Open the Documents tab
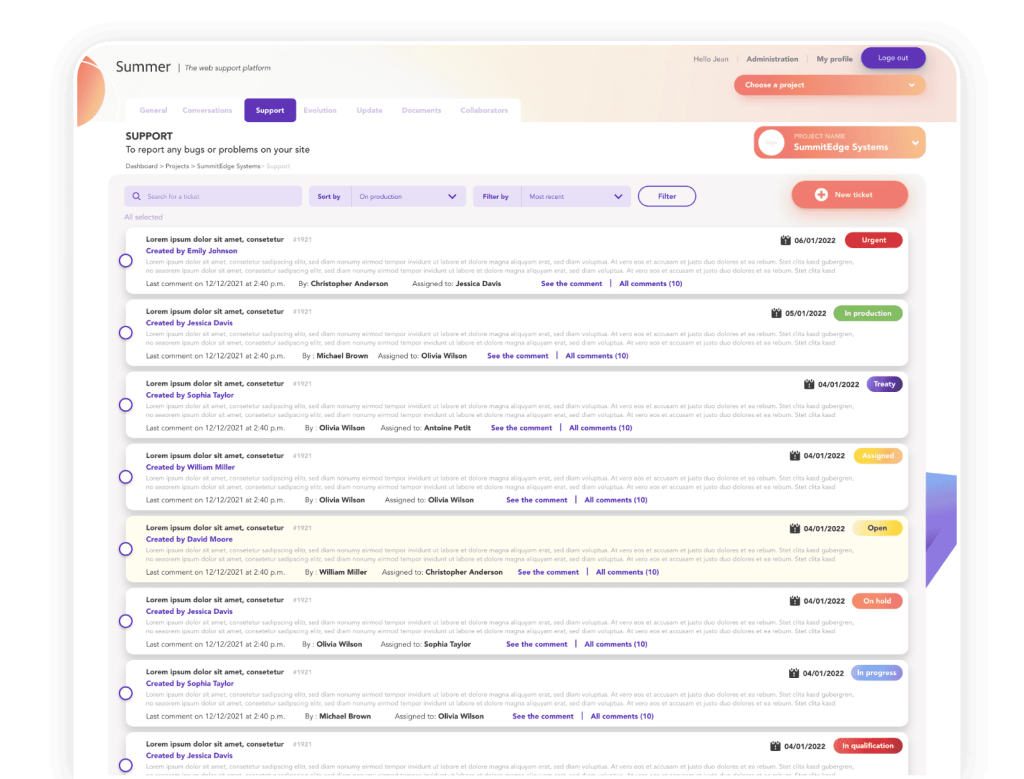 421,110
